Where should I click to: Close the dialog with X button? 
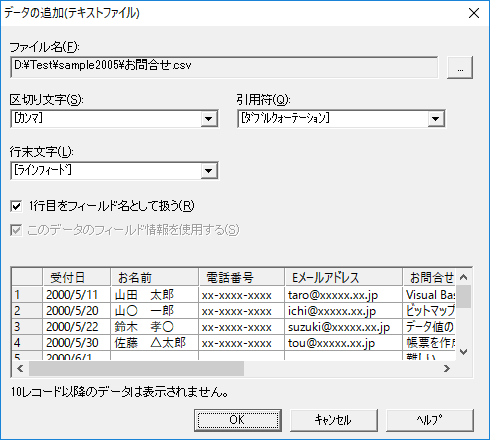[474, 13]
